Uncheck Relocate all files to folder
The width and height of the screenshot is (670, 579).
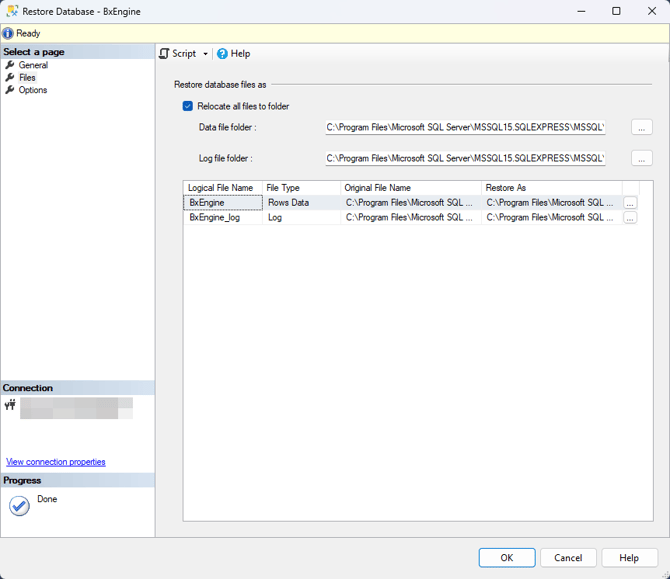coord(188,106)
